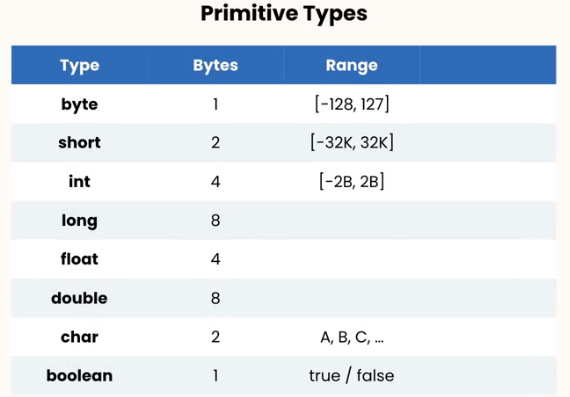Select the [-128, 127] range value
Viewport: 570px width, 397px height.
point(352,104)
